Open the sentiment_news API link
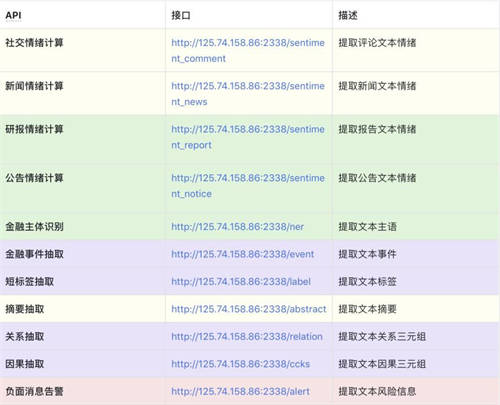500x405 pixels. point(248,94)
